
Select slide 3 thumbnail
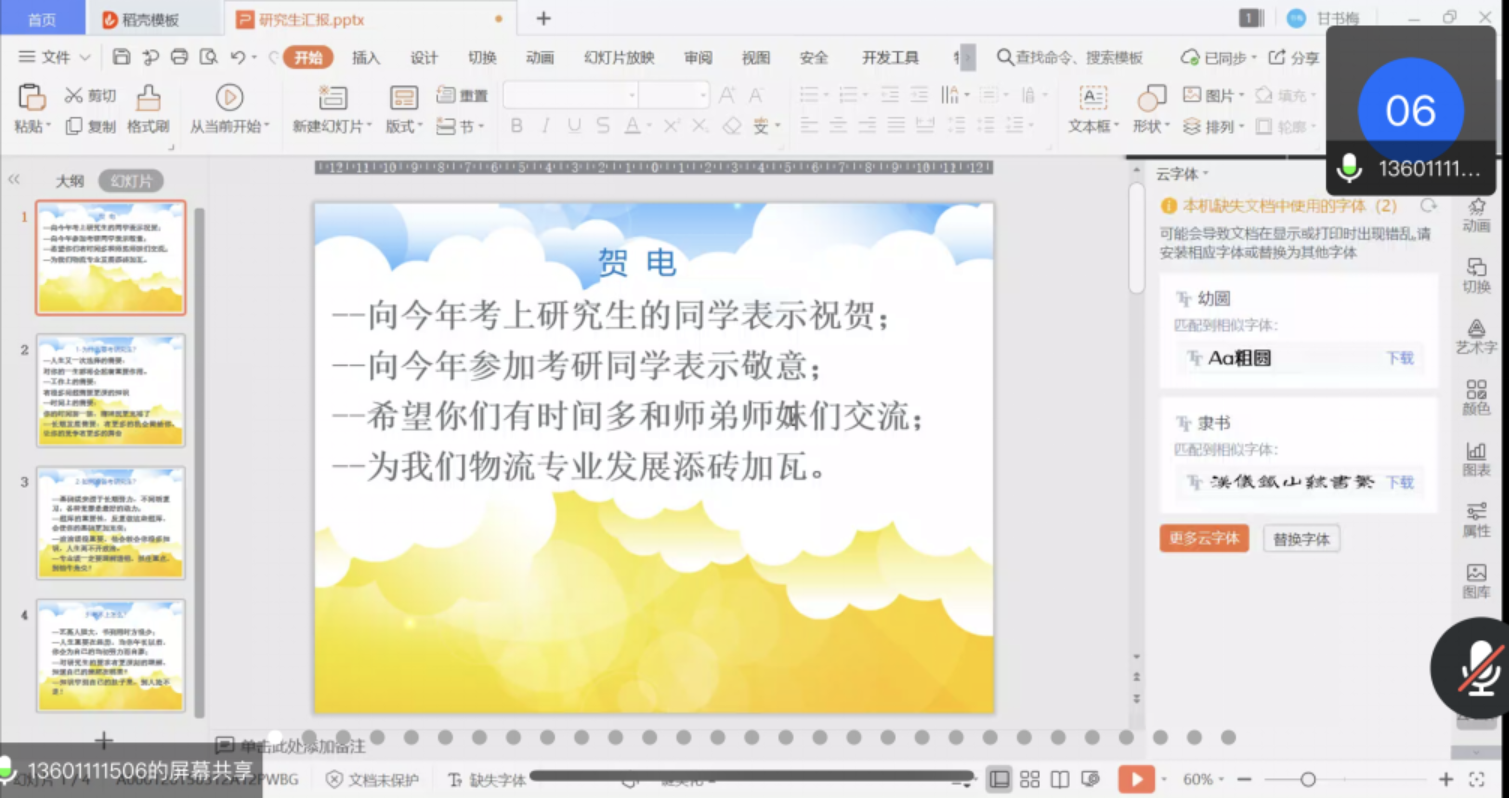111,523
